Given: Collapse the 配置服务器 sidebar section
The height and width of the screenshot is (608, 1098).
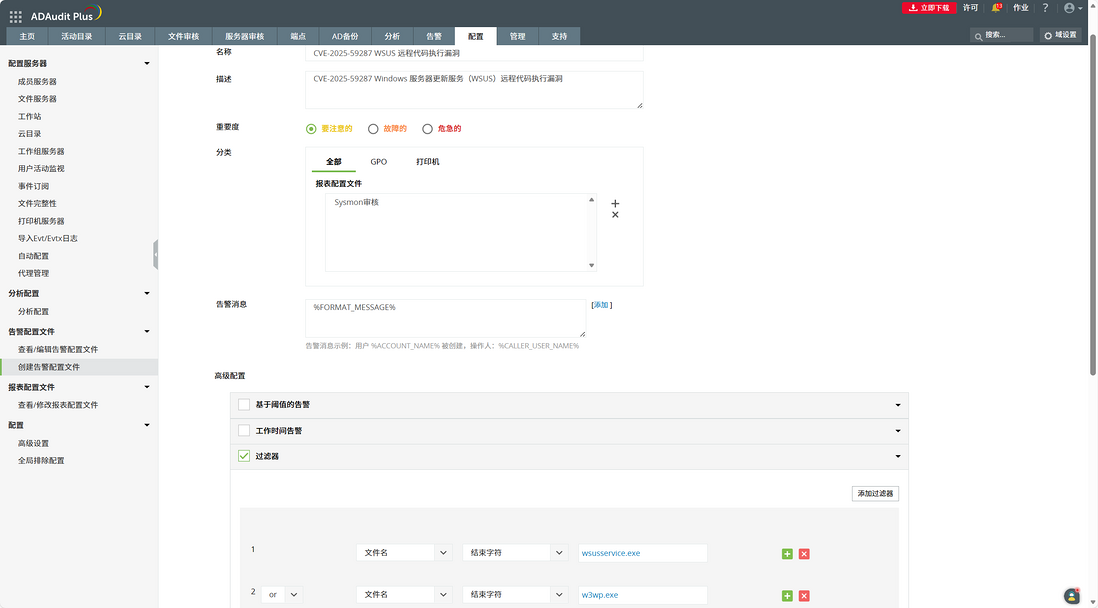Looking at the screenshot, I should click(x=147, y=64).
